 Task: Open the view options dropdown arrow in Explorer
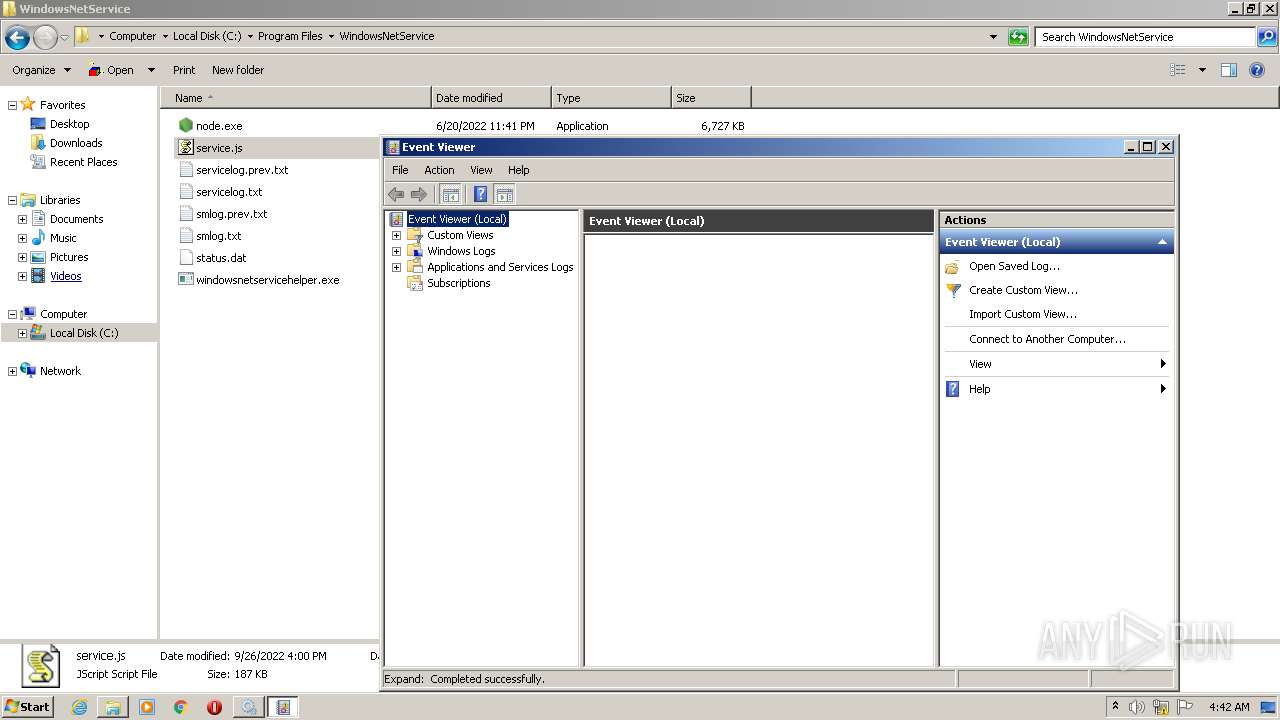coord(1202,70)
